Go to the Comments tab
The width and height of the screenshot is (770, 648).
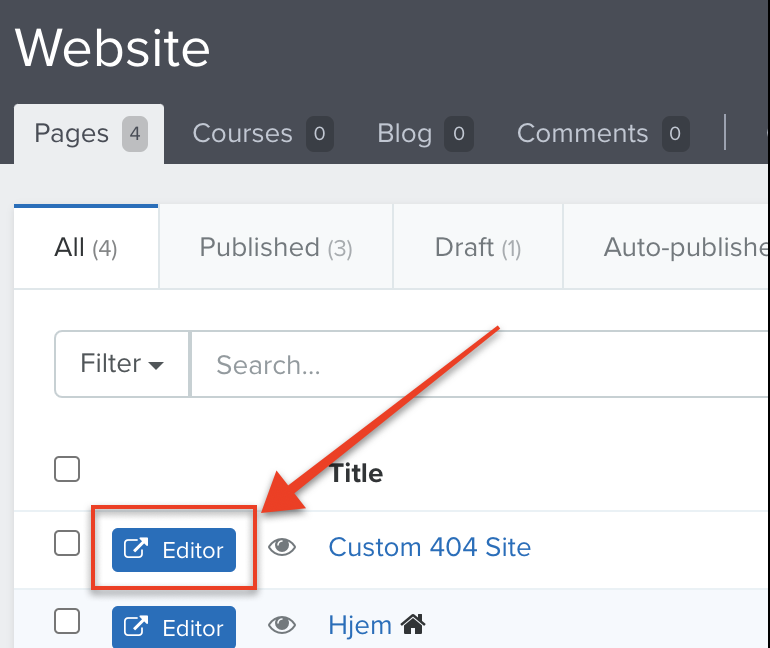pos(603,134)
